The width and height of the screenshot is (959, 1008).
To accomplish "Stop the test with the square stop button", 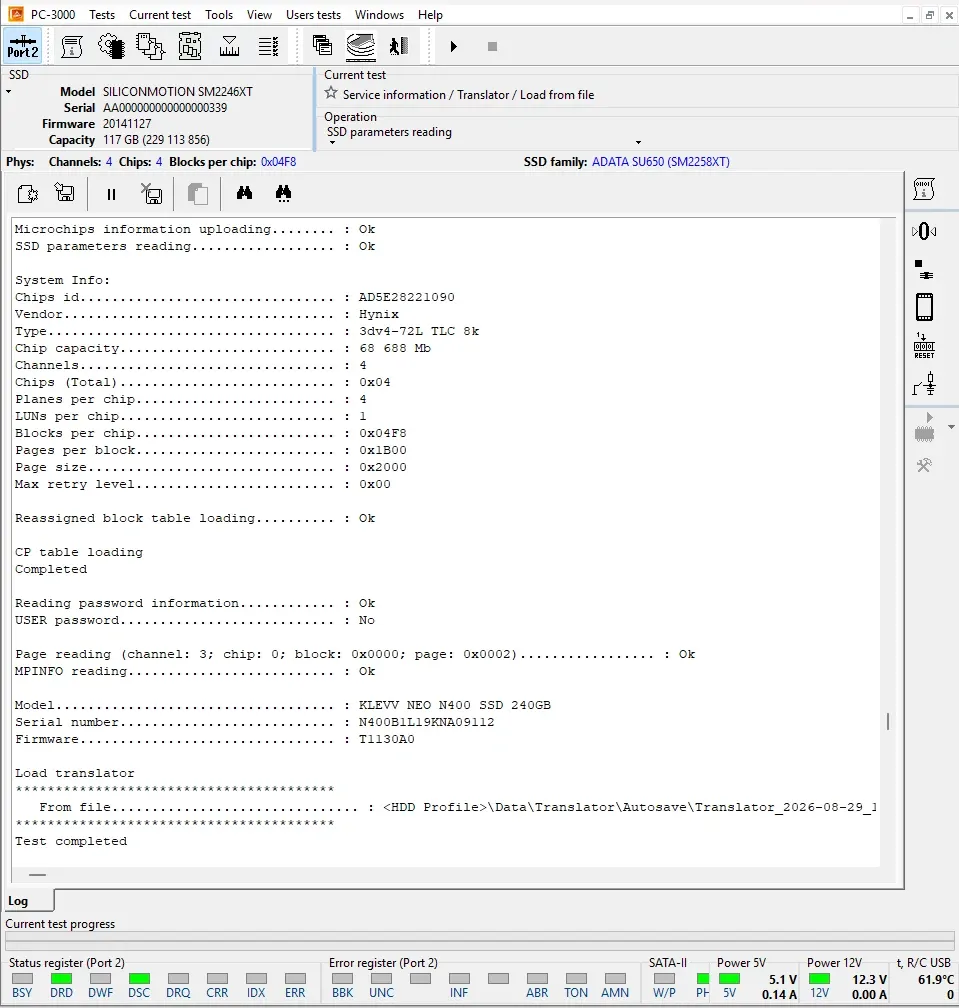I will 492,46.
